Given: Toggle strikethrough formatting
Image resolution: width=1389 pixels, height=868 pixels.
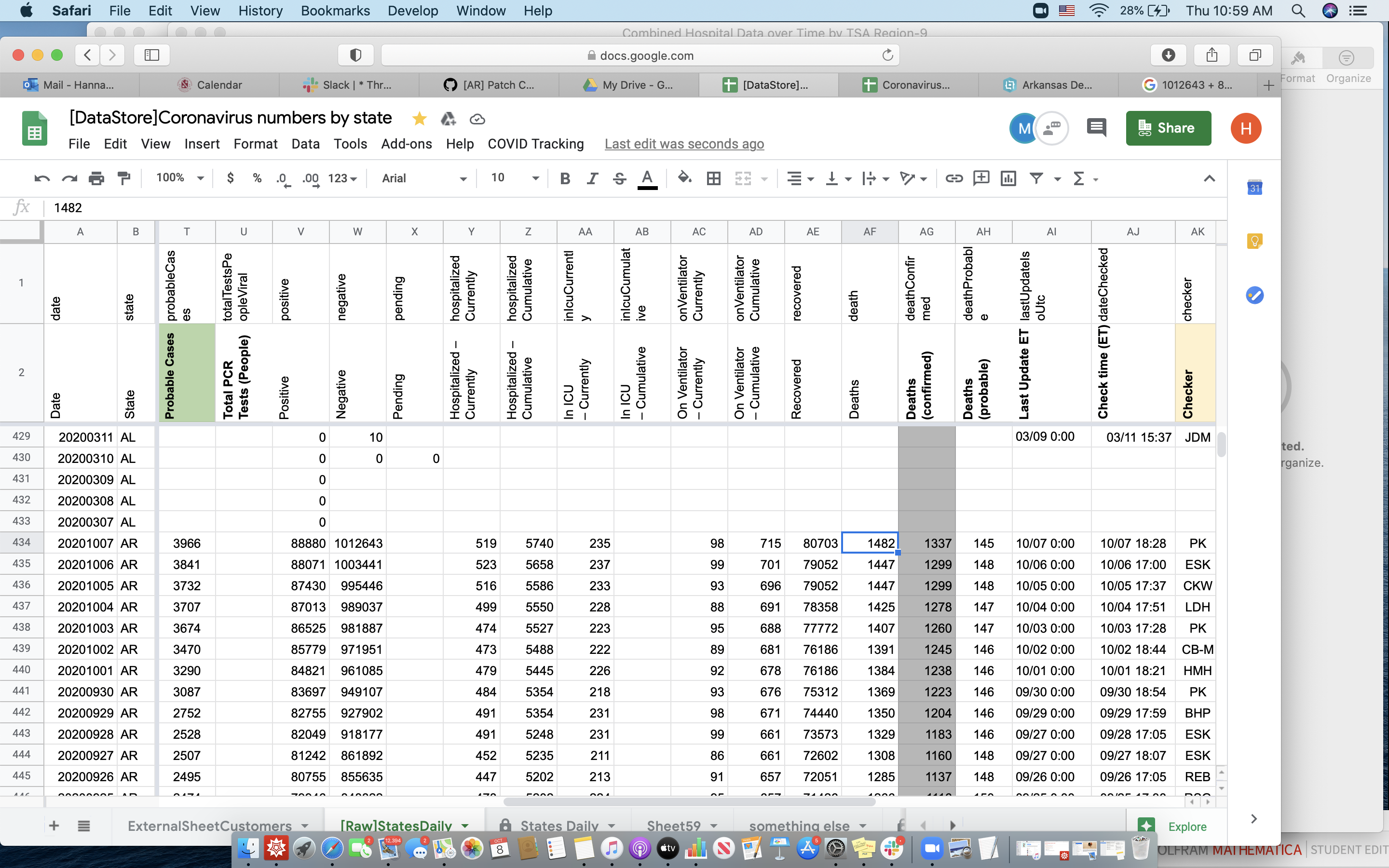Looking at the screenshot, I should click(x=619, y=178).
